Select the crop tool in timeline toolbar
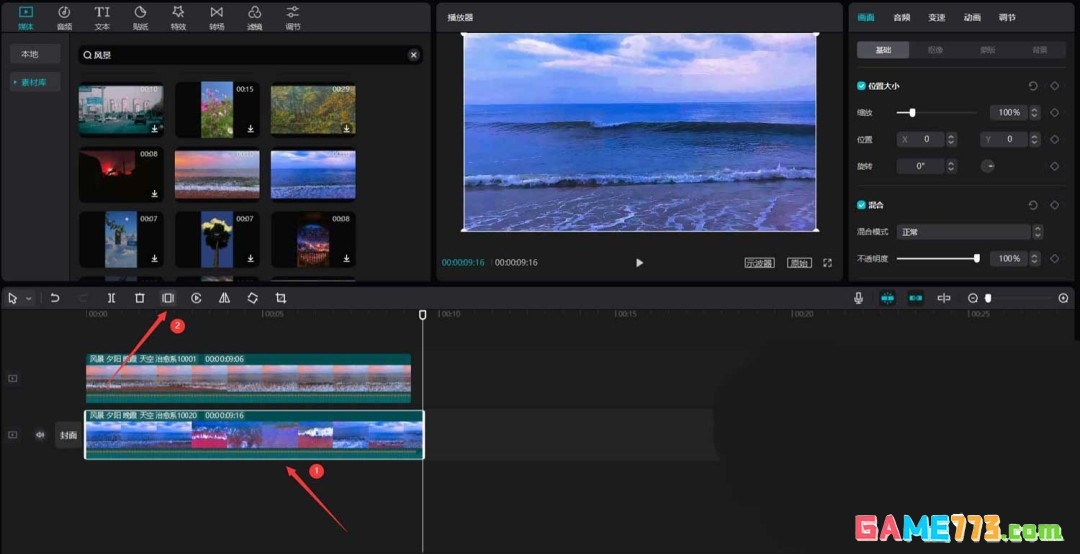The image size is (1080, 554). [x=281, y=298]
